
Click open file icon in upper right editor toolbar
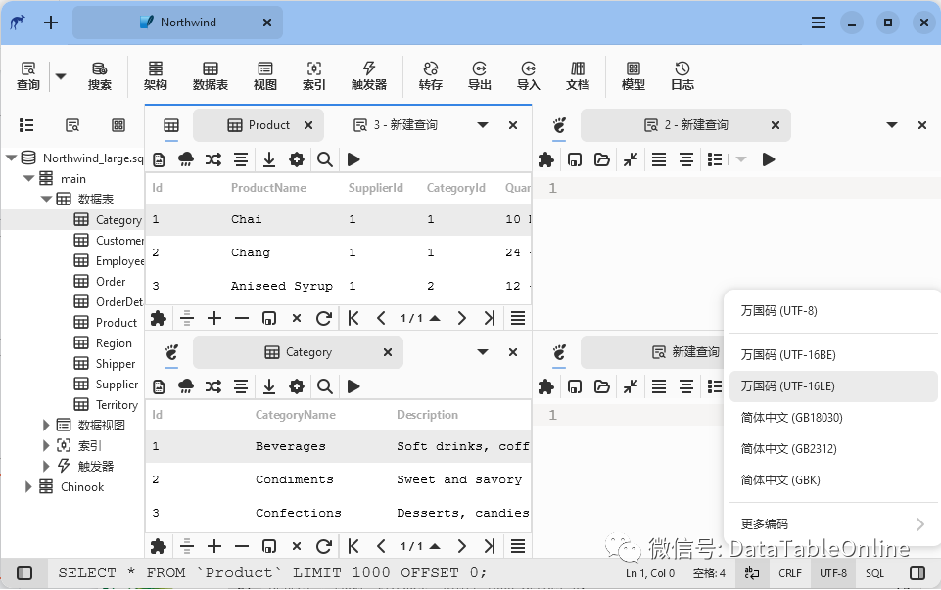602,160
